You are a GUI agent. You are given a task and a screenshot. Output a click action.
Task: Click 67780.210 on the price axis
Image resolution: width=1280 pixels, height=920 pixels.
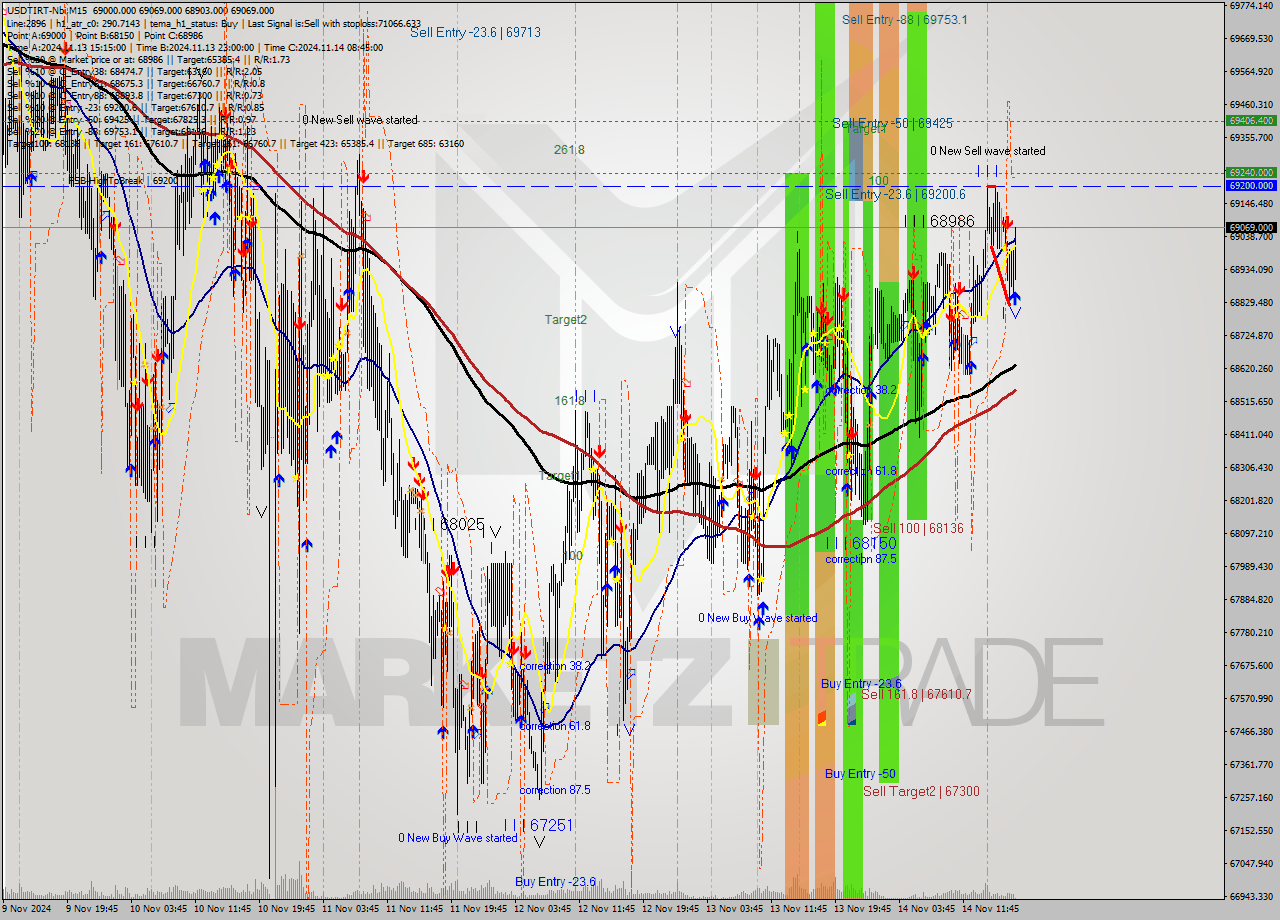(x=1251, y=633)
